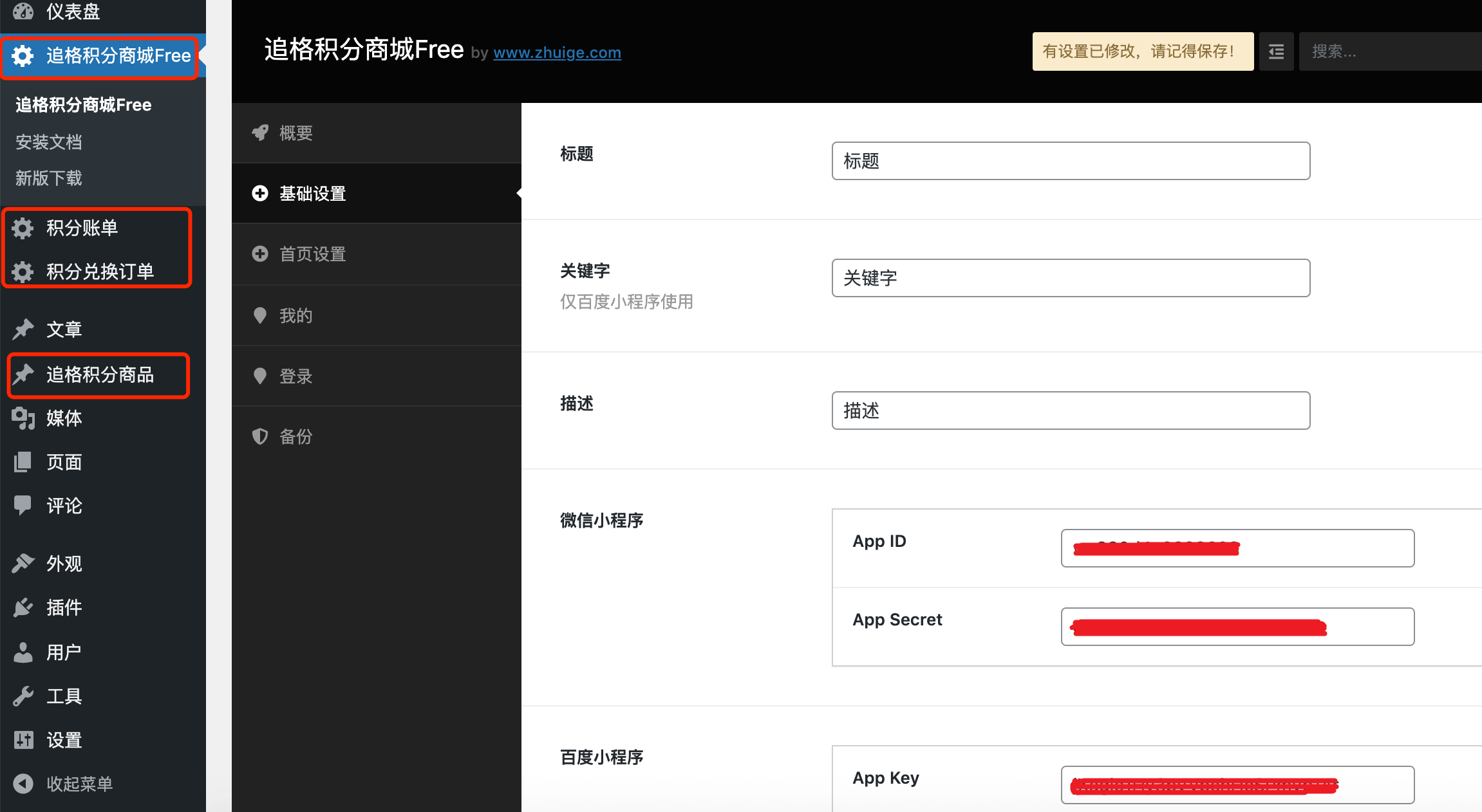This screenshot has height=812, width=1482.
Task: Collapse the sidebar with 收起菜单
Action: coord(103,784)
